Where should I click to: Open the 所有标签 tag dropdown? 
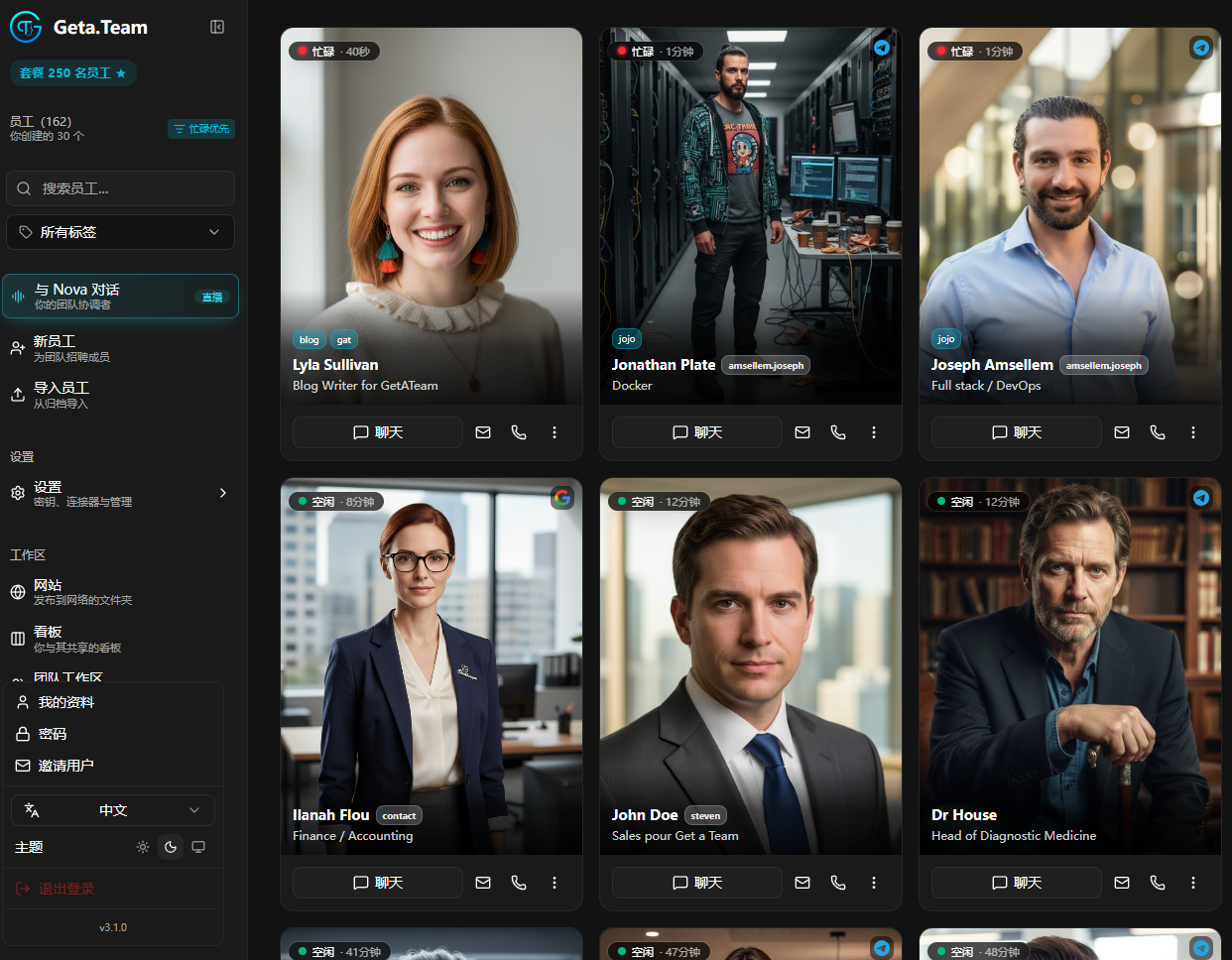click(x=121, y=232)
